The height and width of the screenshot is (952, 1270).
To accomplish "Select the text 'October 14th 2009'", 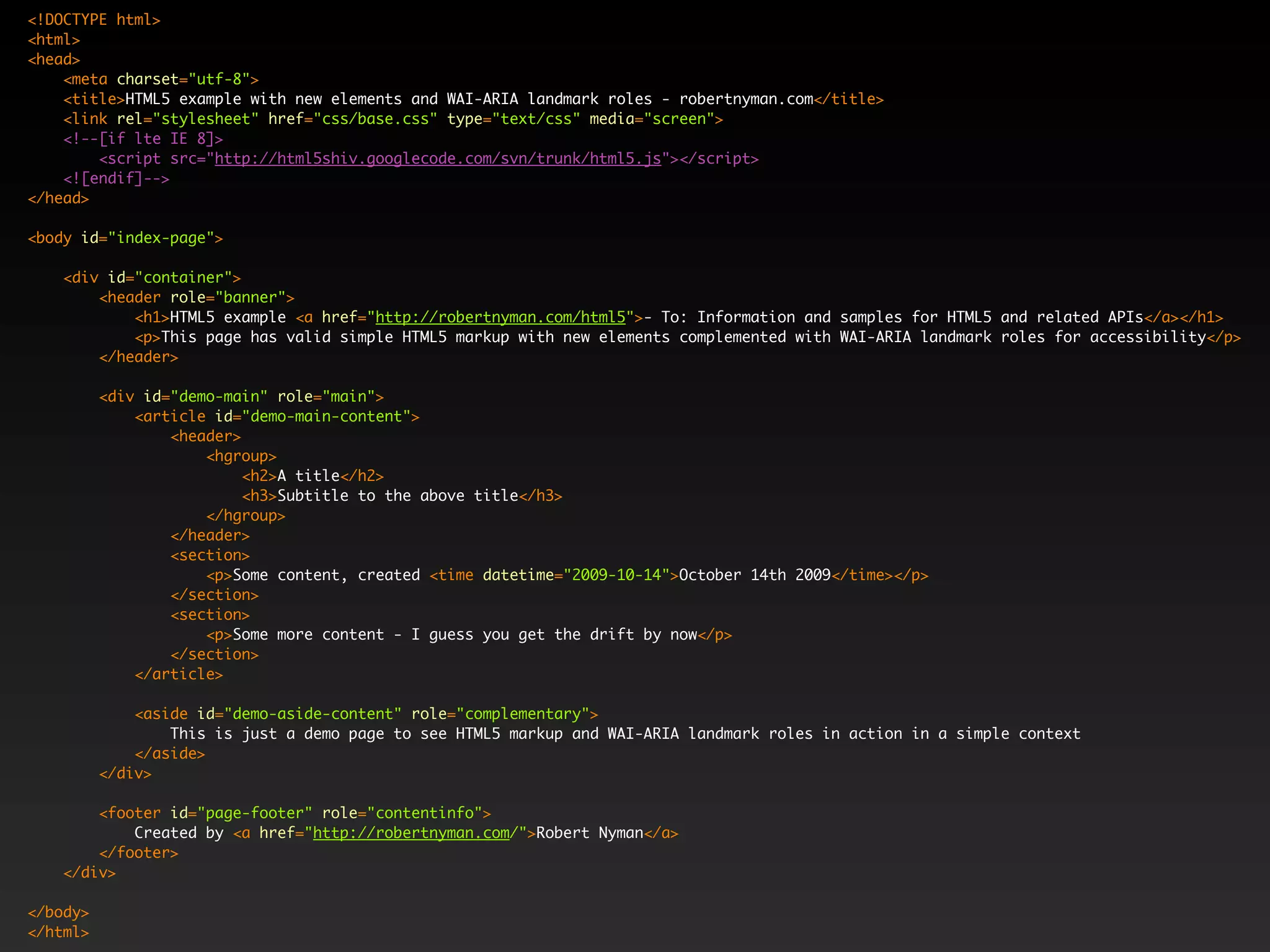I will click(755, 575).
